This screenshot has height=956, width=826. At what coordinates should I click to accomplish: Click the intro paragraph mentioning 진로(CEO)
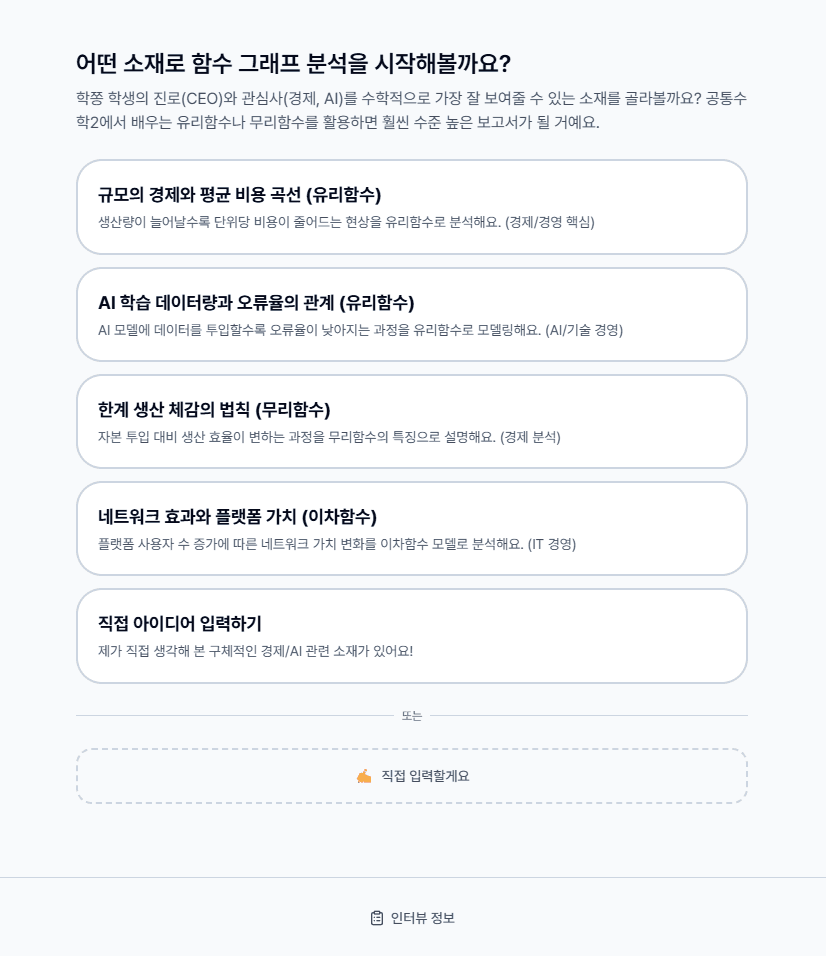411,110
